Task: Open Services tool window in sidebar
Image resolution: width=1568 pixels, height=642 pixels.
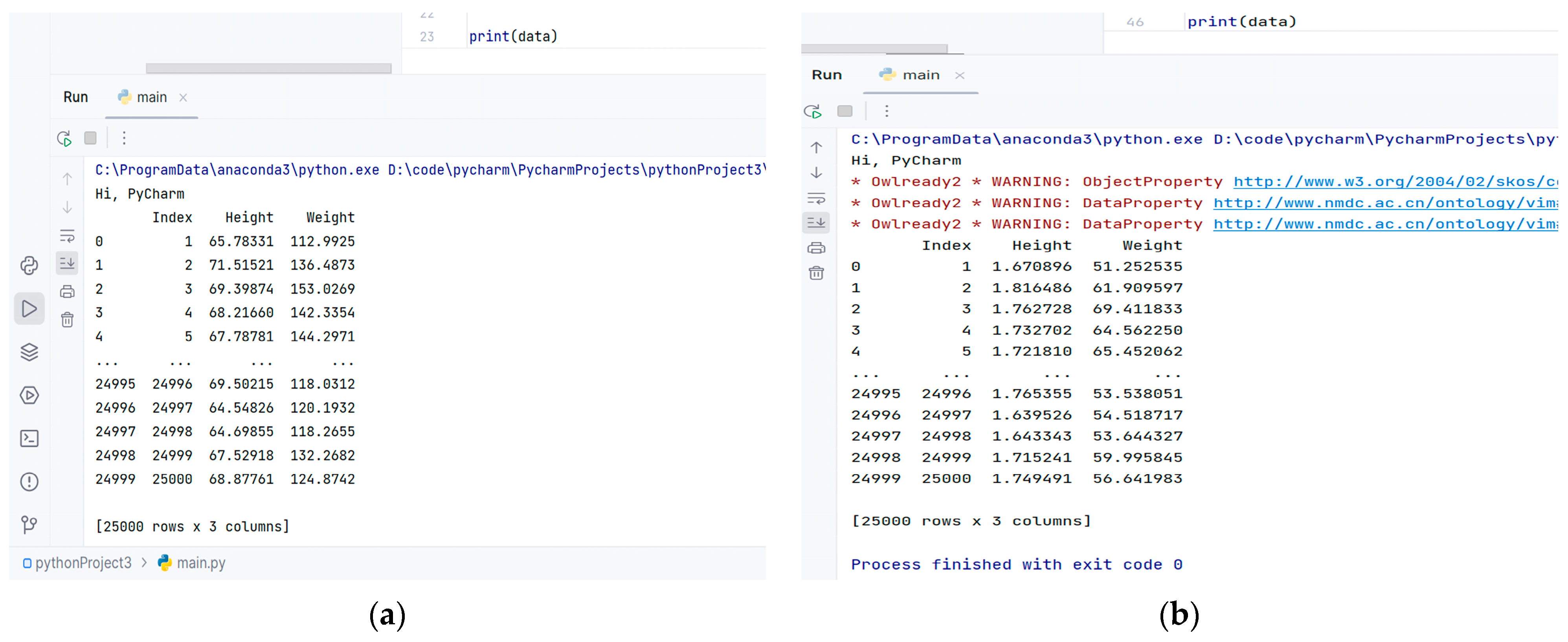Action: [29, 396]
